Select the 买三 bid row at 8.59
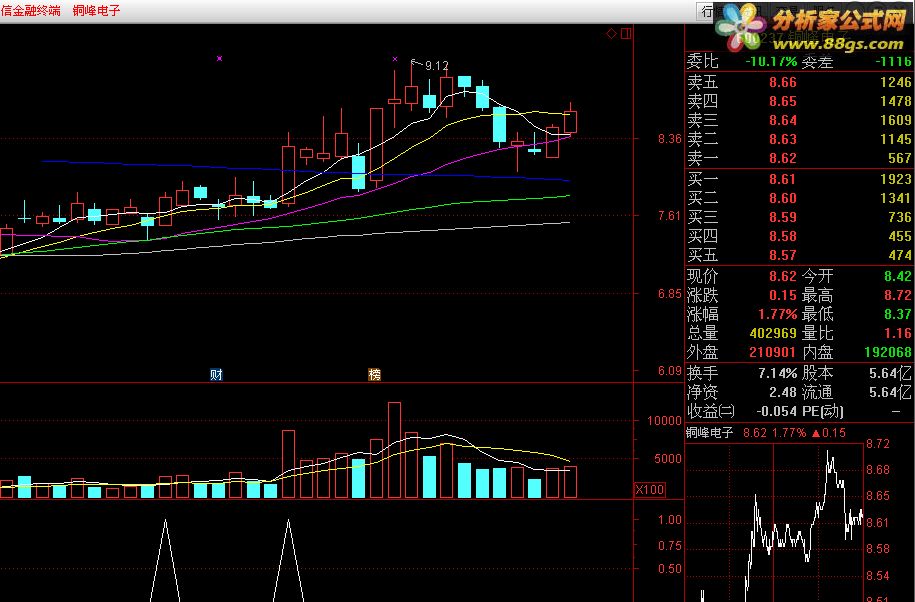Screen dimensions: 915x602 [799, 217]
